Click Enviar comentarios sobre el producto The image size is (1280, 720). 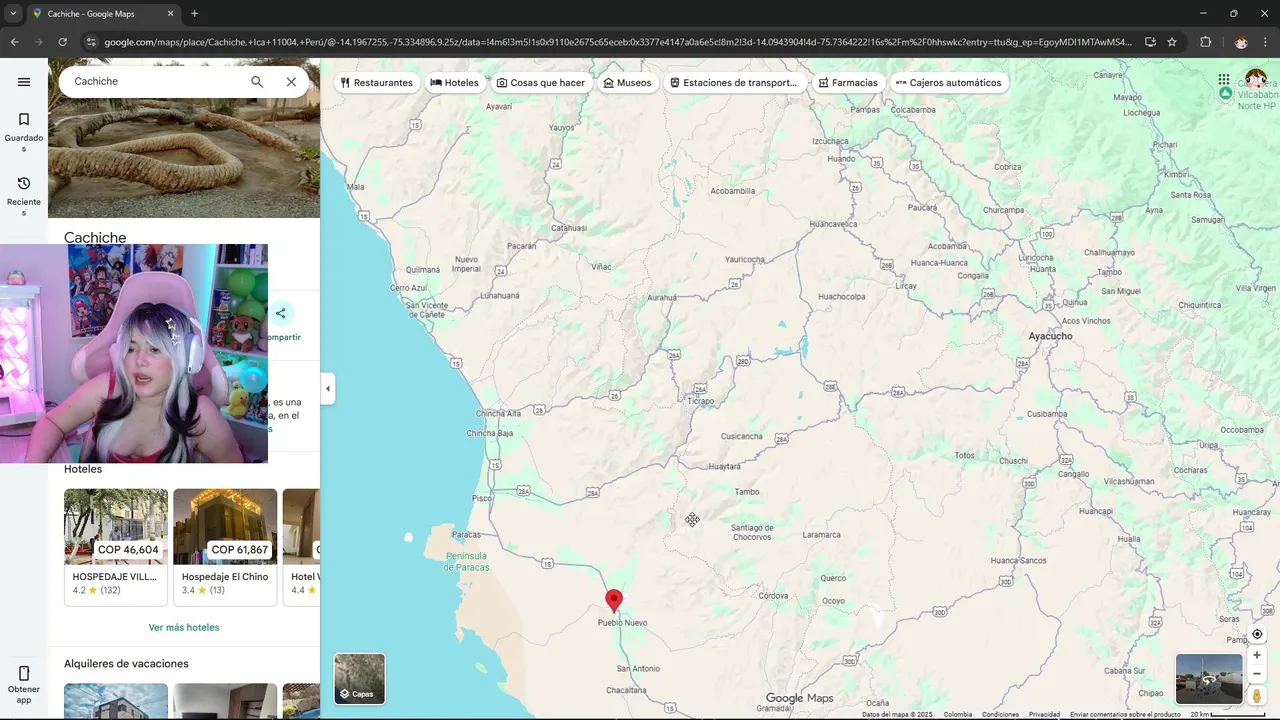(x=1125, y=714)
